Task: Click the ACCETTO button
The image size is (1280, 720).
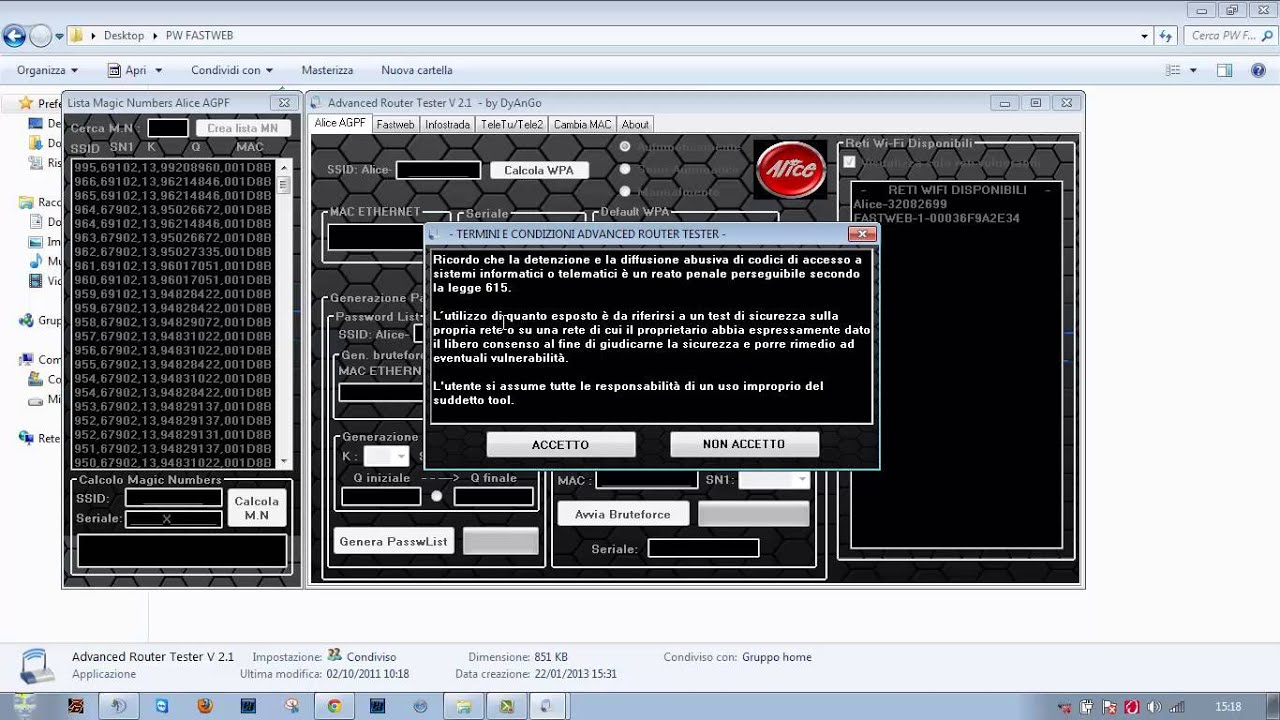Action: coord(561,444)
